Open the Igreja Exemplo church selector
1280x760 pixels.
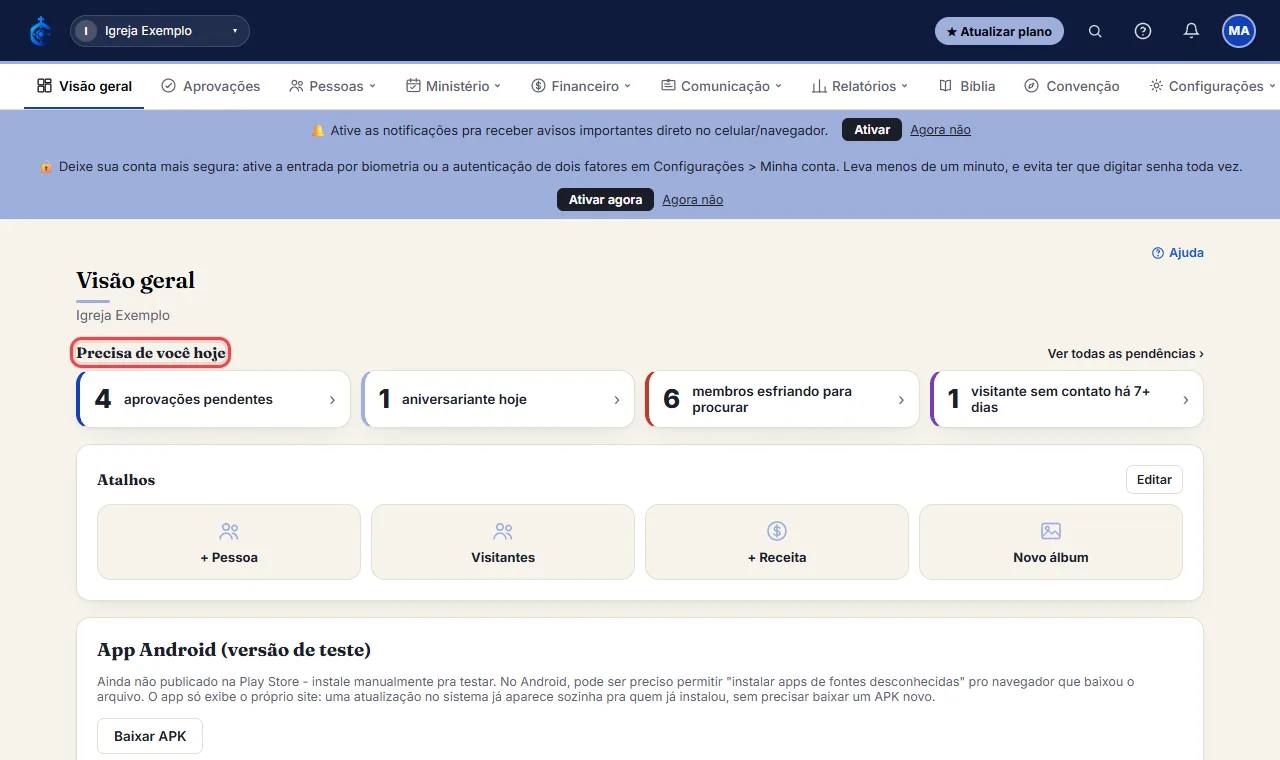tap(160, 31)
